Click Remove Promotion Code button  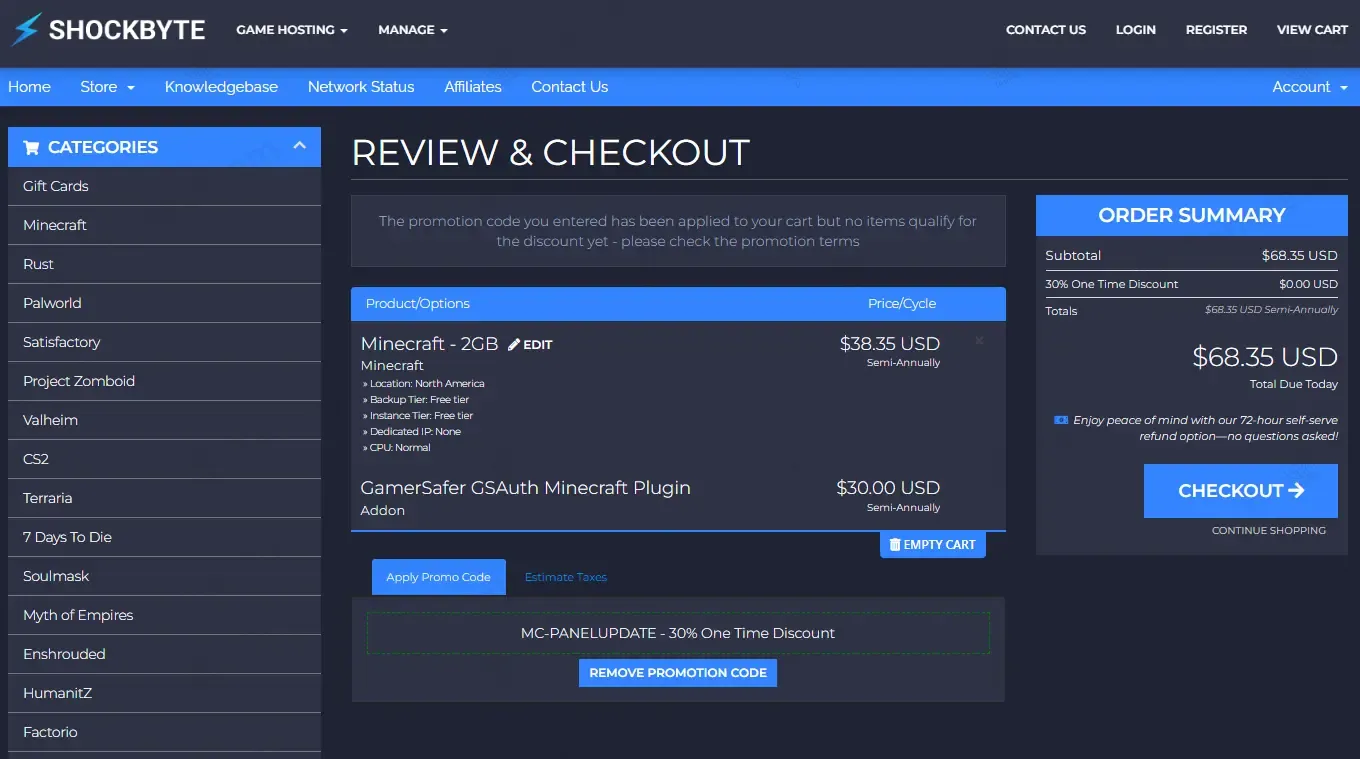(677, 673)
